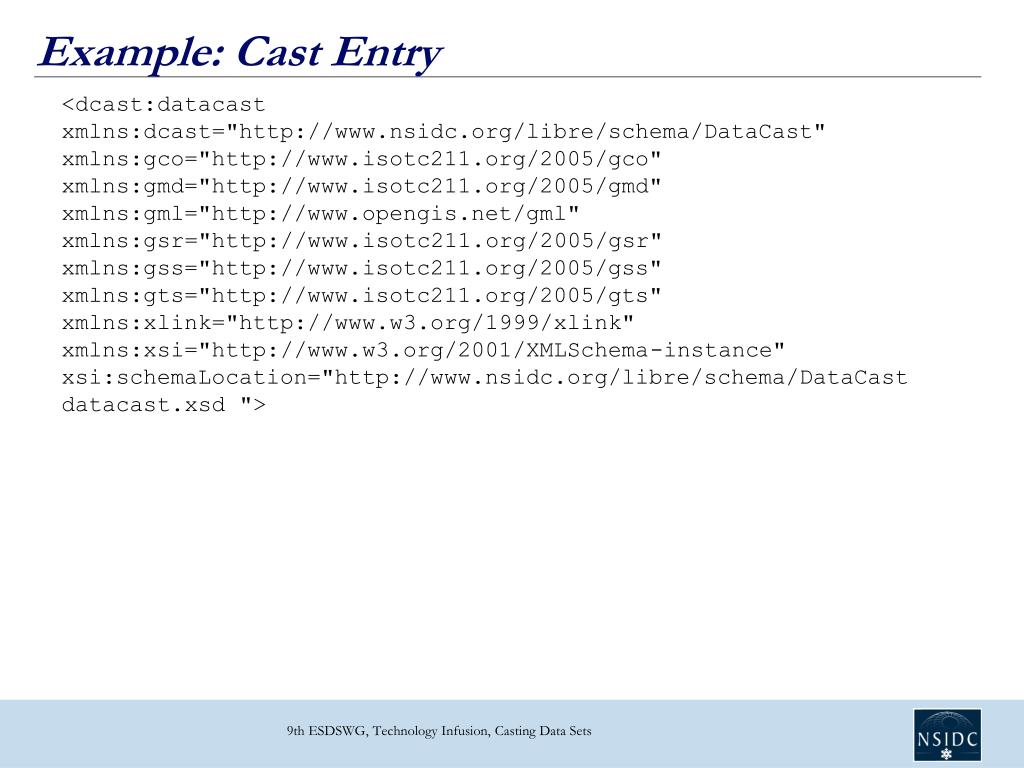Click the xmlns:gmd namespace line
The height and width of the screenshot is (768, 1024).
(362, 187)
